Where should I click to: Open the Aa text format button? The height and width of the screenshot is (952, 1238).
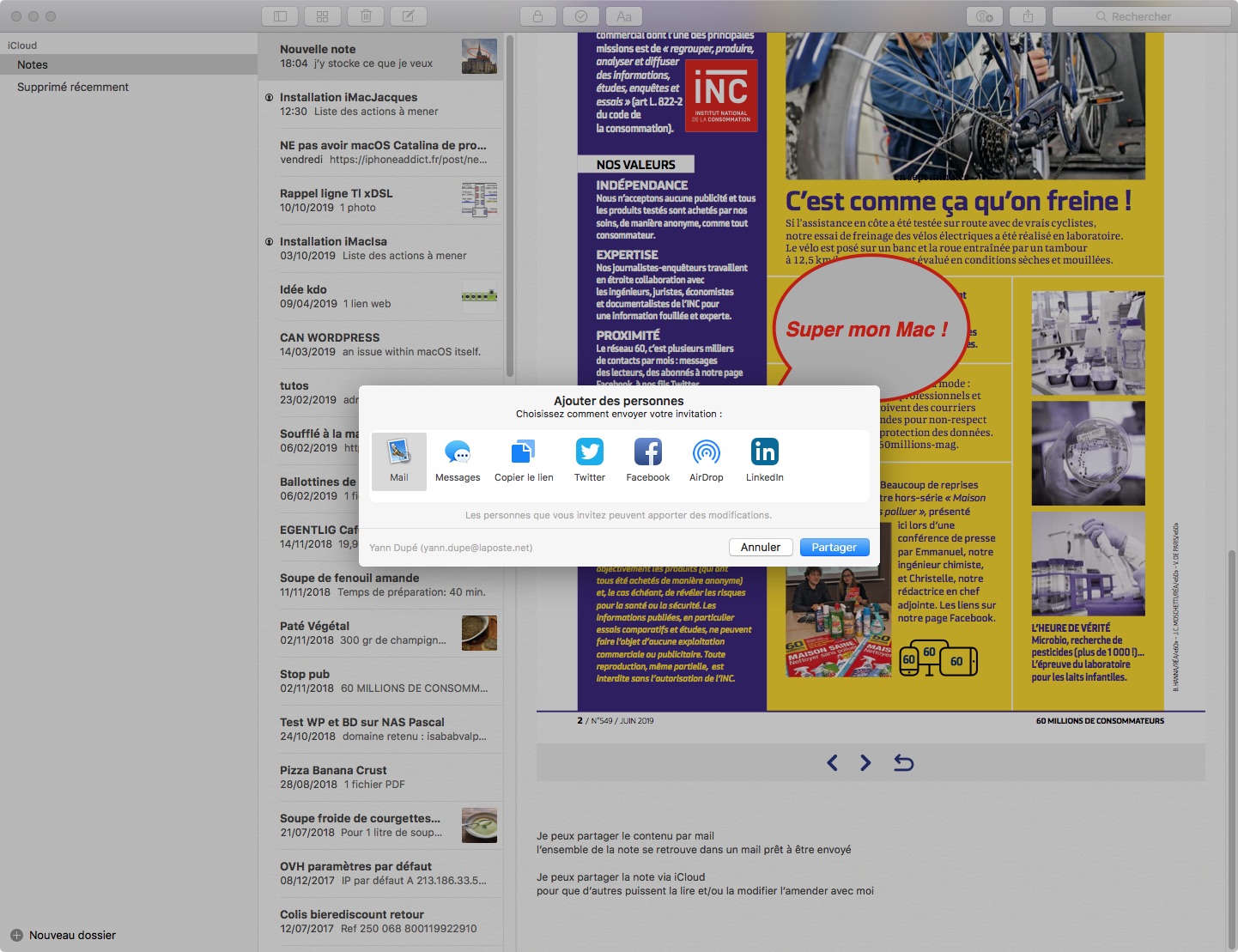[x=624, y=16]
